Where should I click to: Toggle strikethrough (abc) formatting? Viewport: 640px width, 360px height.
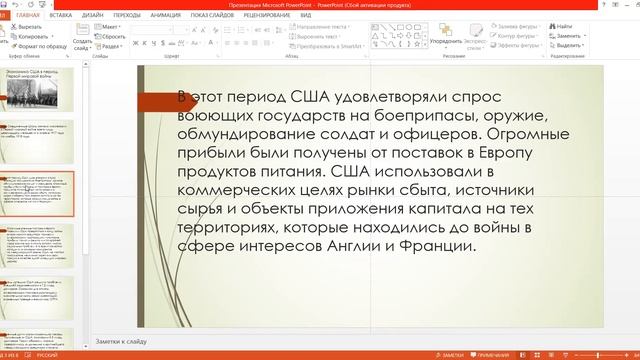171,43
